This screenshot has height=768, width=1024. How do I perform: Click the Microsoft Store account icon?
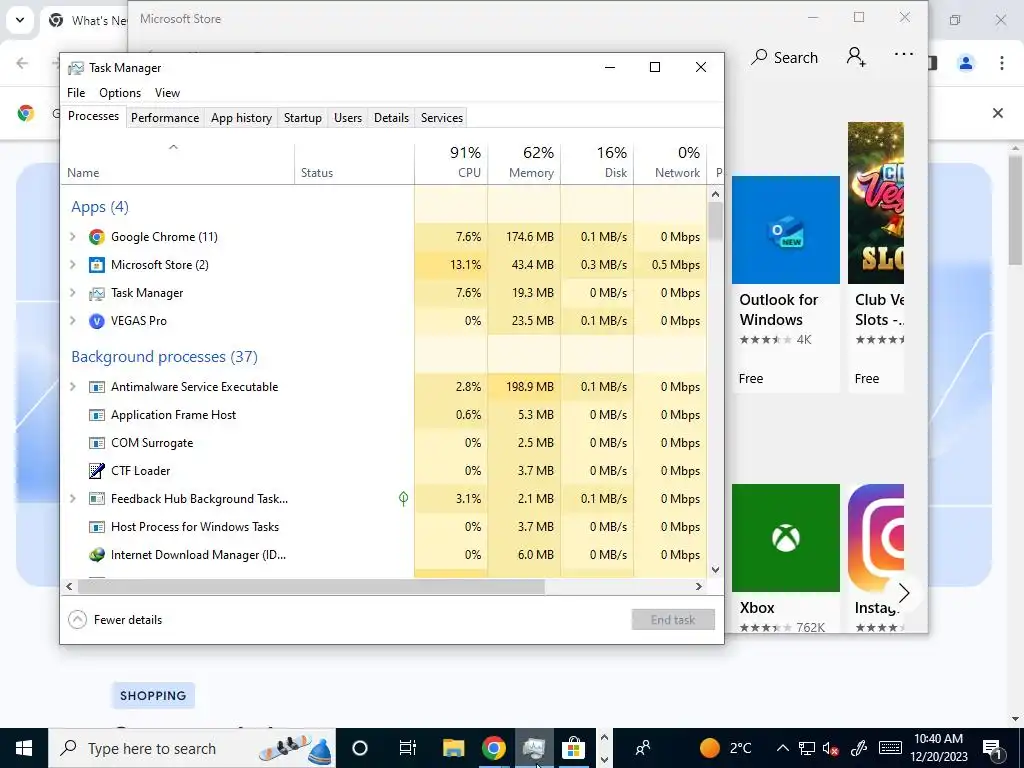click(x=856, y=57)
